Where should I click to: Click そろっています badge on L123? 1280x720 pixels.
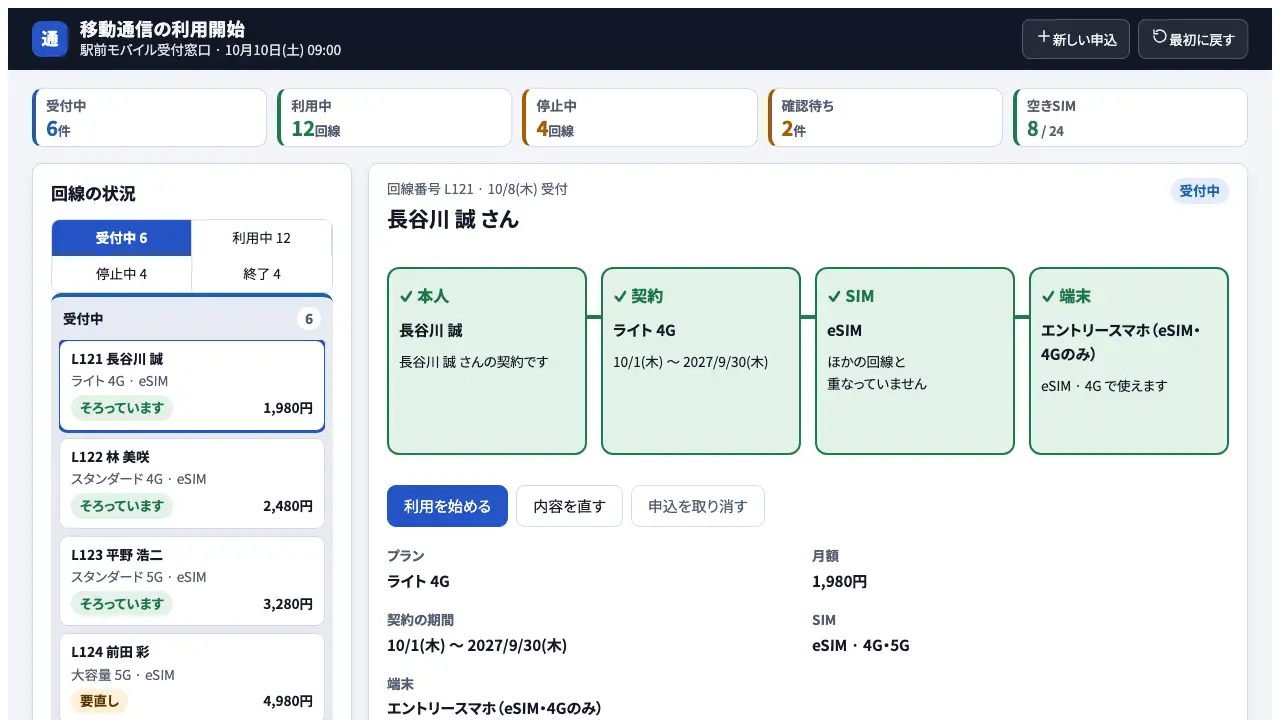click(x=121, y=604)
